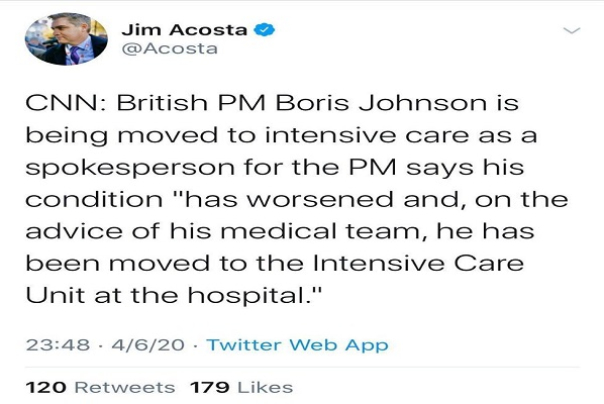Click the phrase Intensive Care in tweet
604x404 pixels.
418,263
